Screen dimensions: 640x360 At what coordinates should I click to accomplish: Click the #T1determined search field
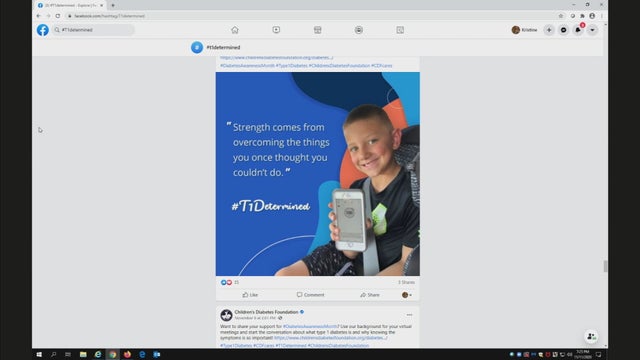tap(93, 30)
